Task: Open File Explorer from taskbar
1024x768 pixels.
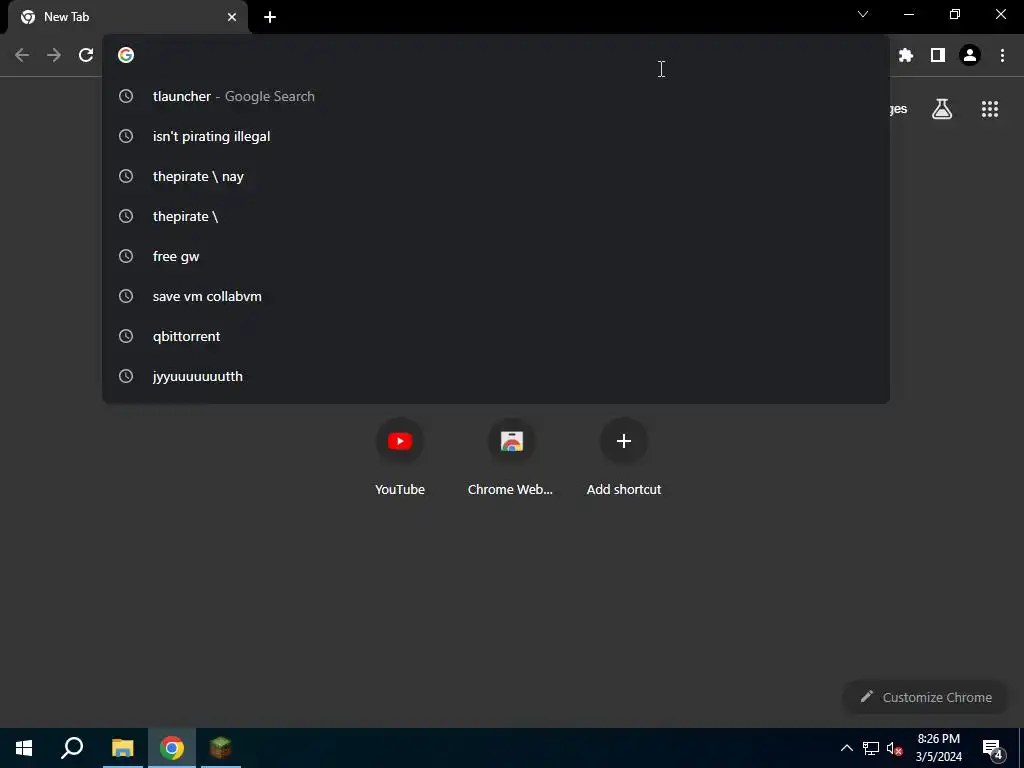Action: [122, 748]
